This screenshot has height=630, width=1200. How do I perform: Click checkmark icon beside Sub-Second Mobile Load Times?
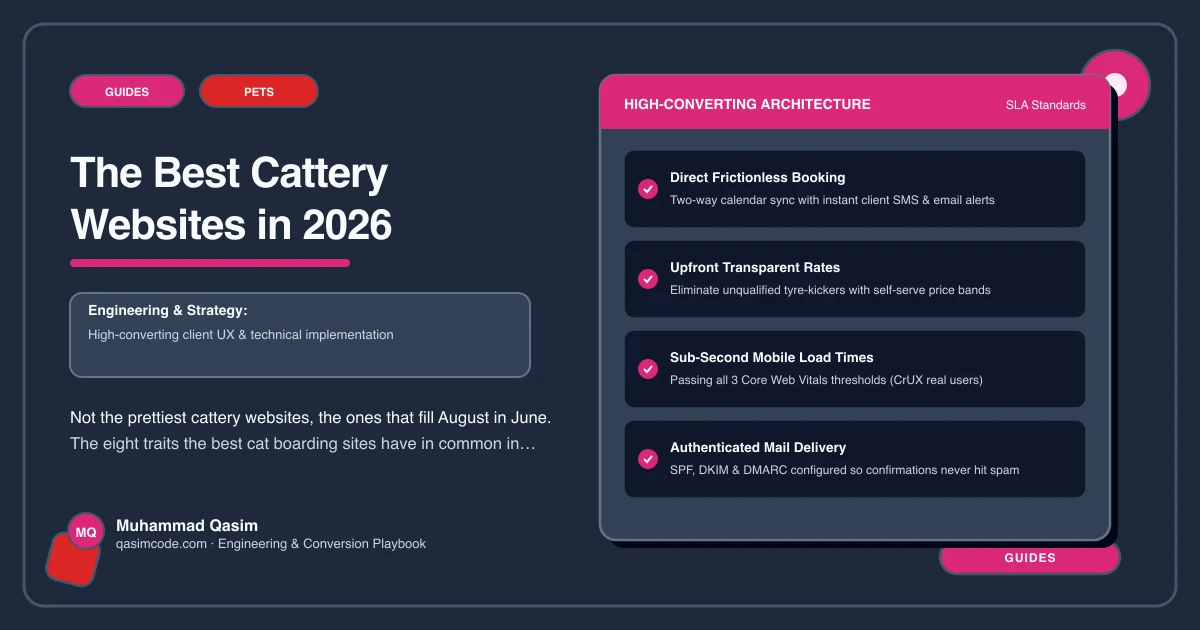(648, 369)
